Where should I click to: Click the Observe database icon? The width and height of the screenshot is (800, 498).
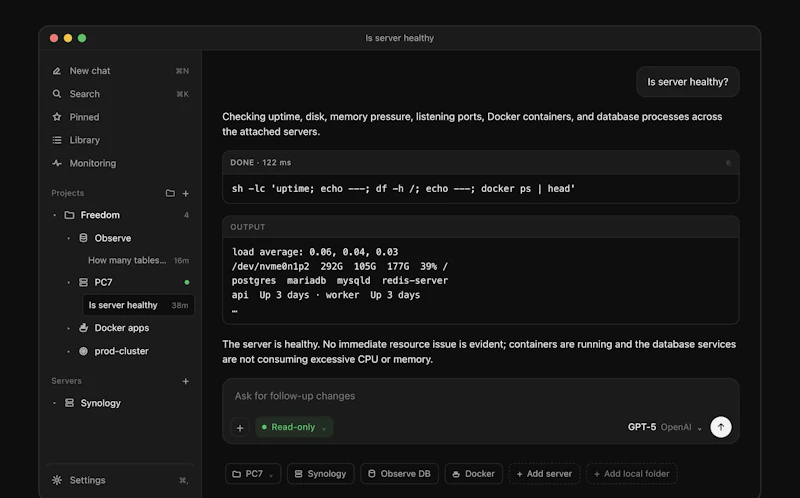coord(83,238)
